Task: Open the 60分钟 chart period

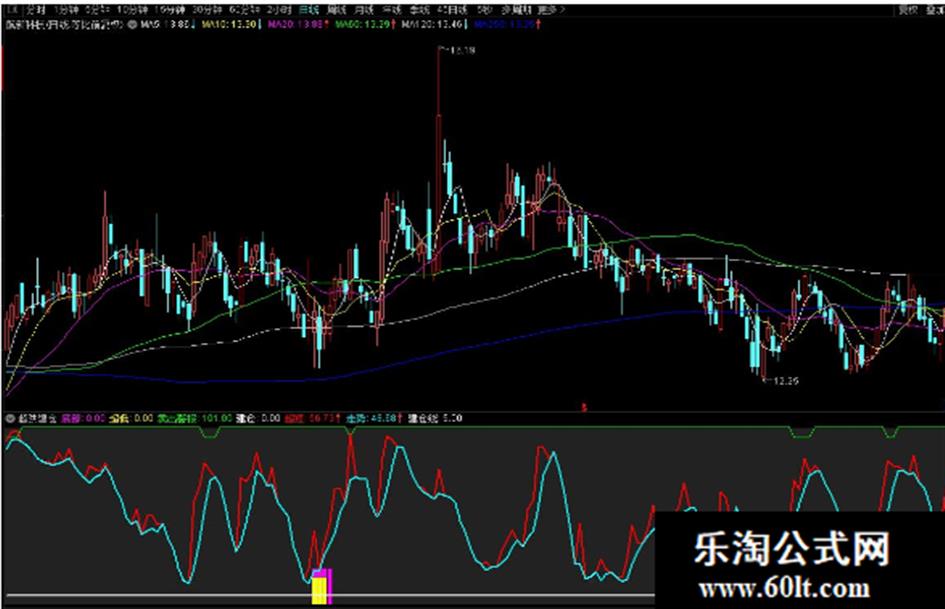Action: click(245, 10)
